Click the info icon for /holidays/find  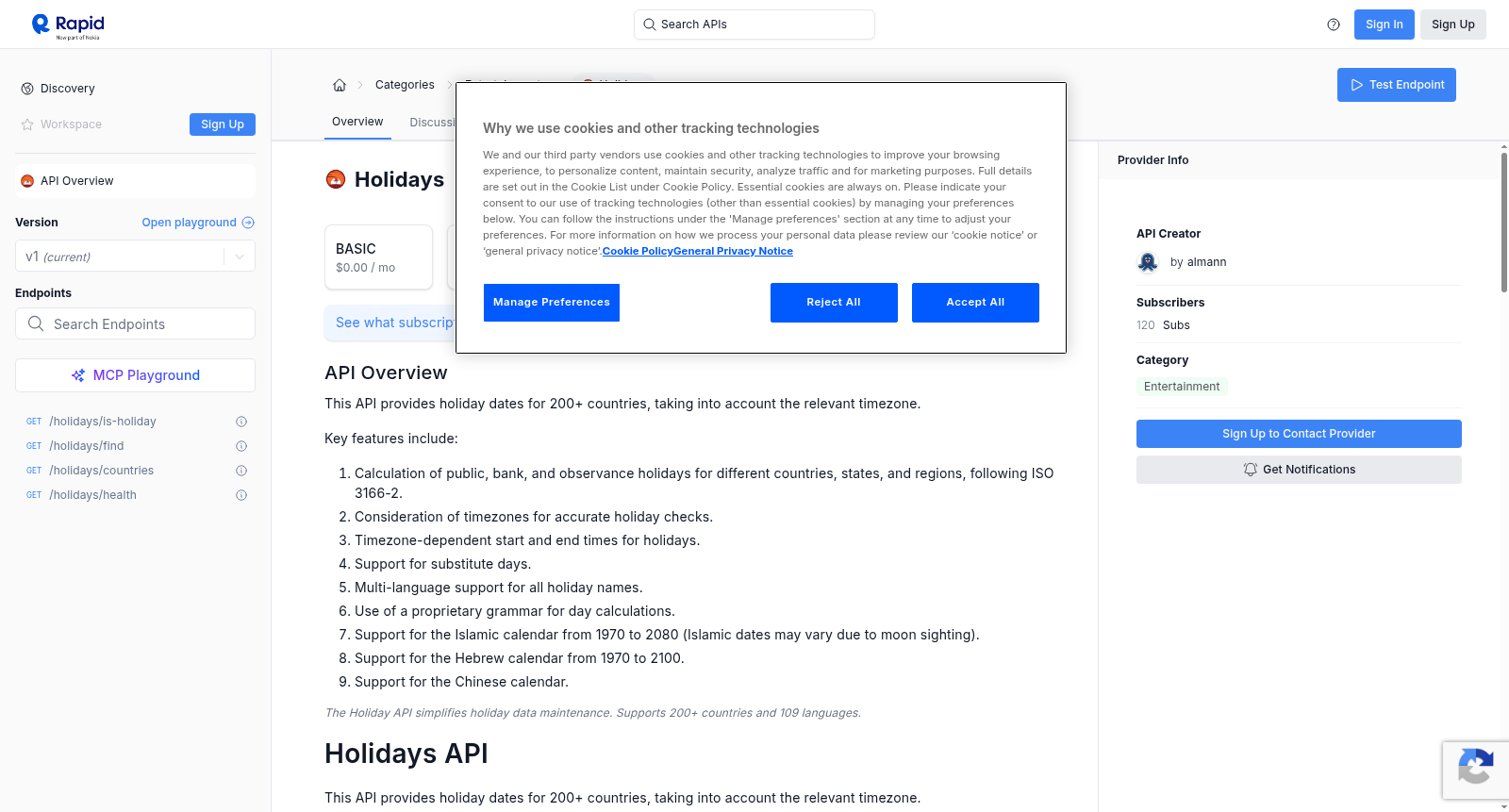(241, 446)
